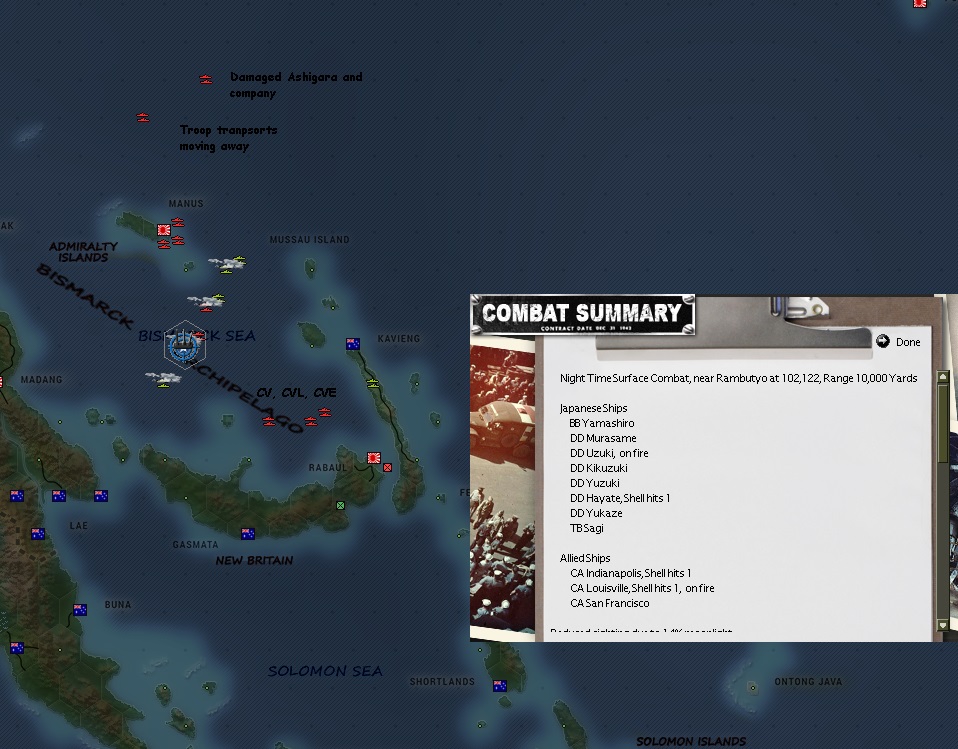The height and width of the screenshot is (749, 958).
Task: Select the Australian flag southwest of Lae
Action: (x=38, y=534)
